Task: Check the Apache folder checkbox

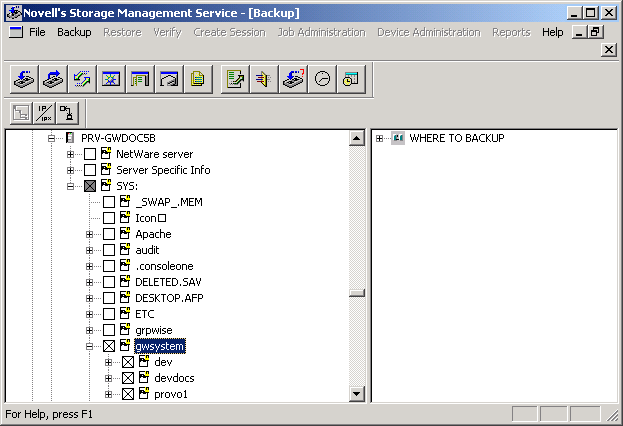Action: (109, 234)
